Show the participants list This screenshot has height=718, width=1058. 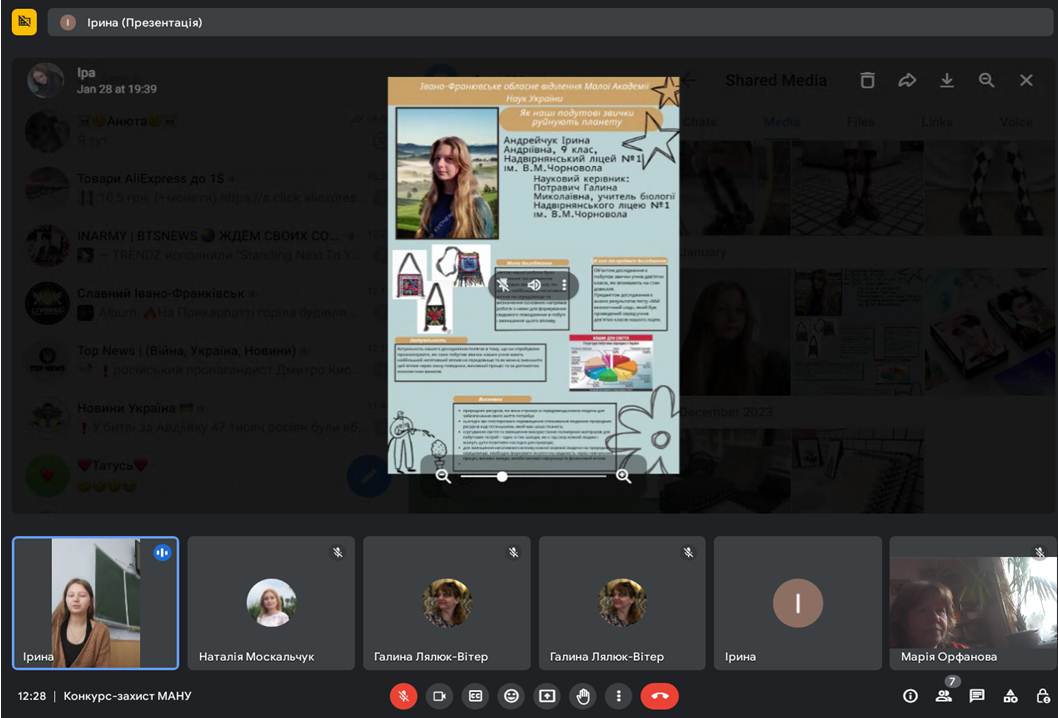tap(943, 696)
